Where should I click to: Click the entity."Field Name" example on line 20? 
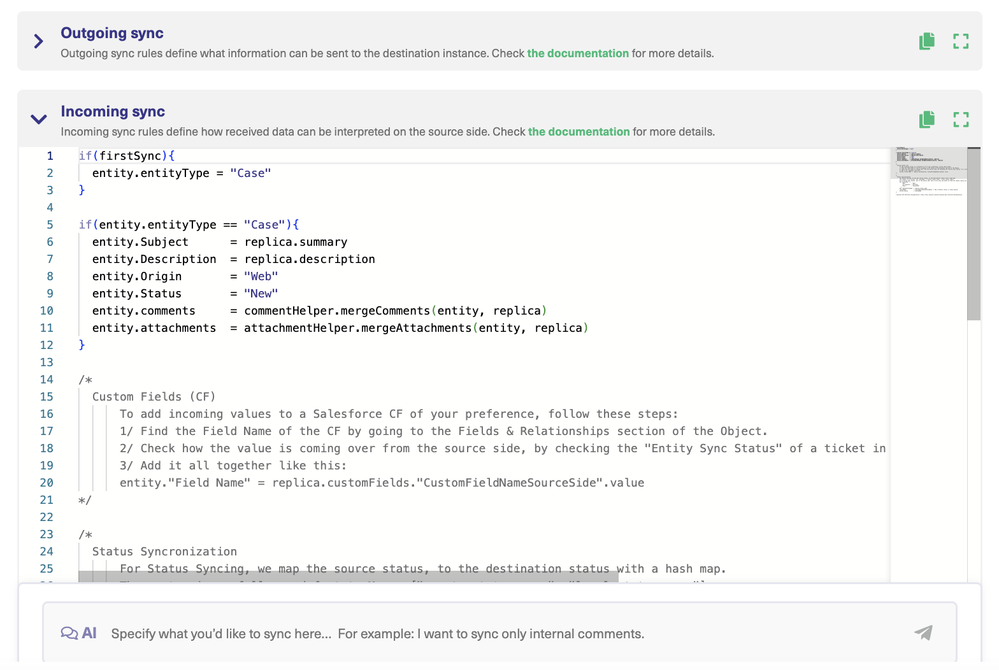point(382,483)
